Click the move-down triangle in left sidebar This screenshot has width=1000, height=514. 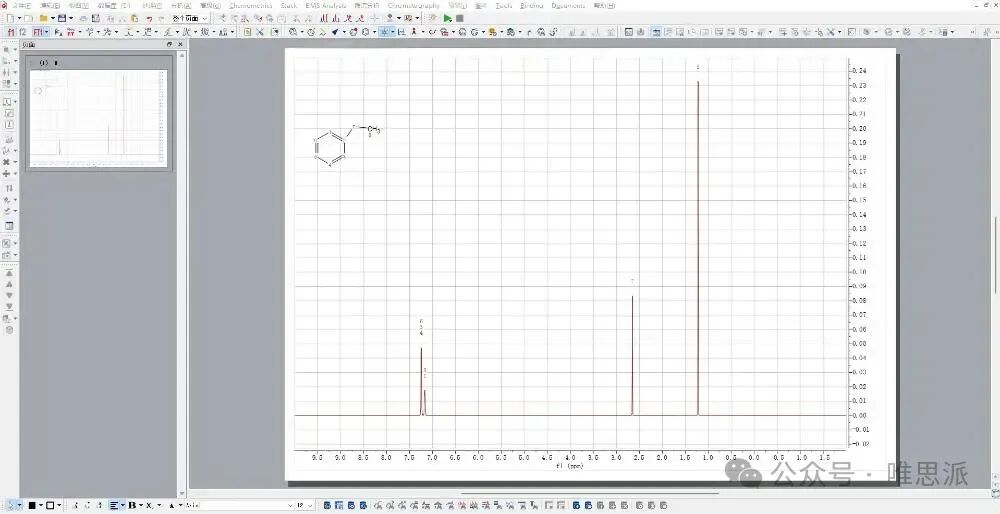tap(9, 295)
